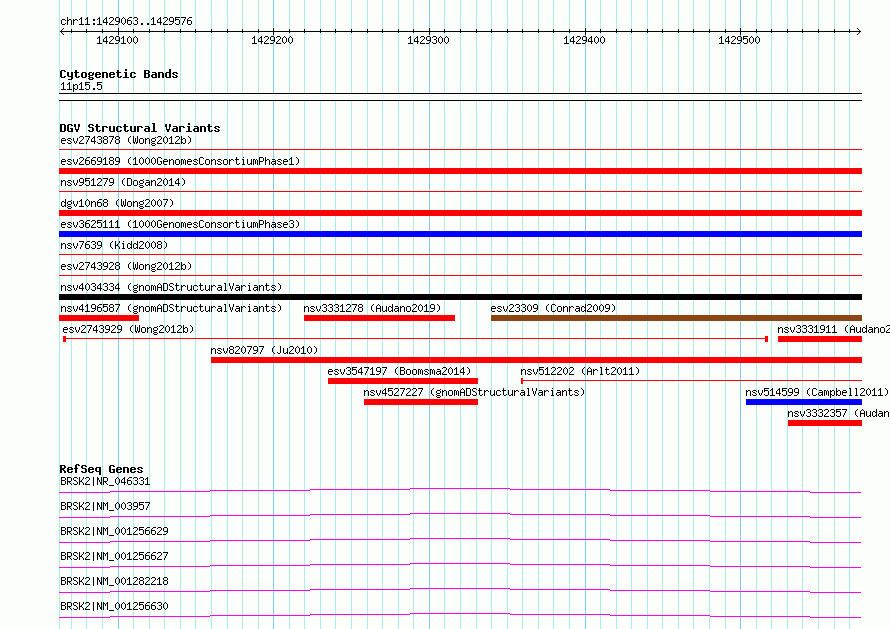Image resolution: width=890 pixels, height=629 pixels.
Task: Open nsv4527227 gnomAD variant entry
Action: pos(474,392)
